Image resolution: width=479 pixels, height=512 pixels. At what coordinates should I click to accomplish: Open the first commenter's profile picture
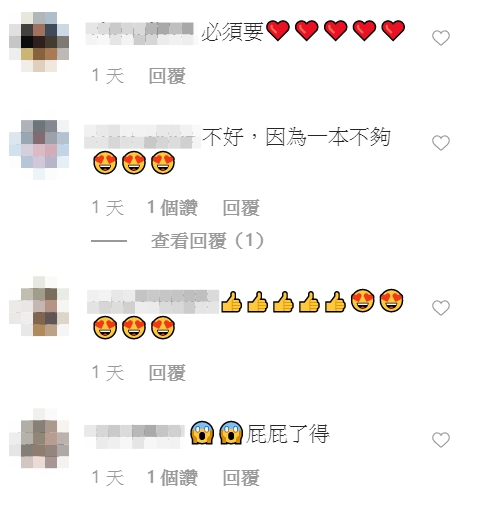39,42
